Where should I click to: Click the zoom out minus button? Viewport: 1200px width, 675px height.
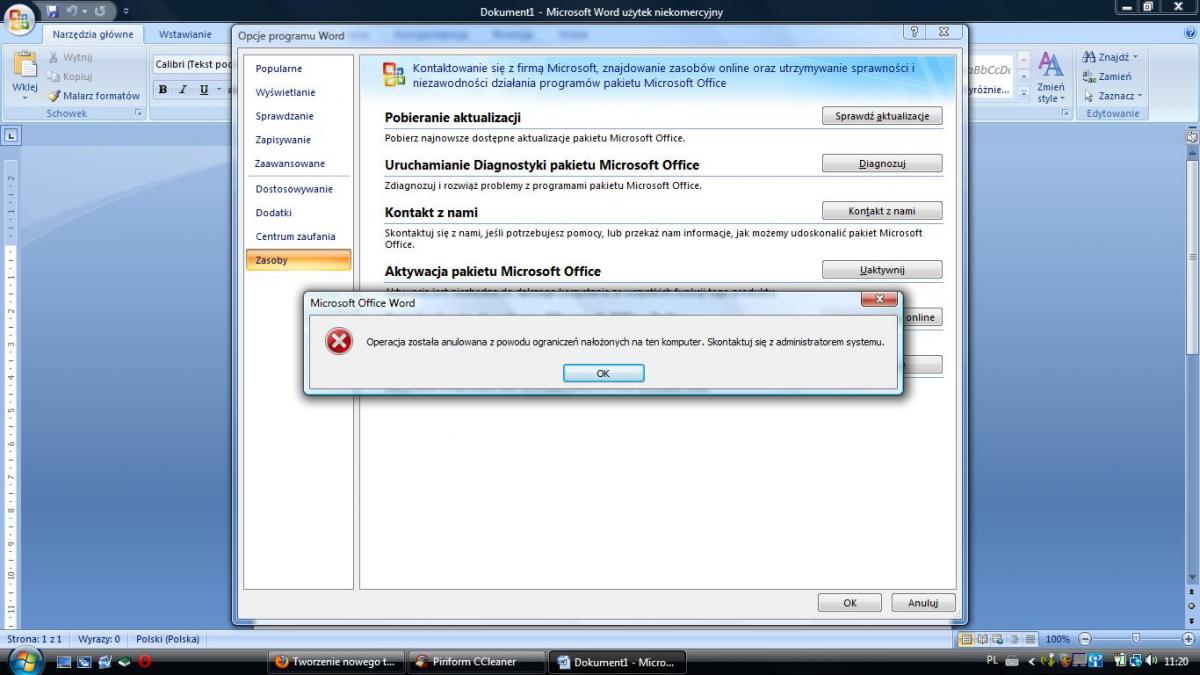coord(1085,639)
